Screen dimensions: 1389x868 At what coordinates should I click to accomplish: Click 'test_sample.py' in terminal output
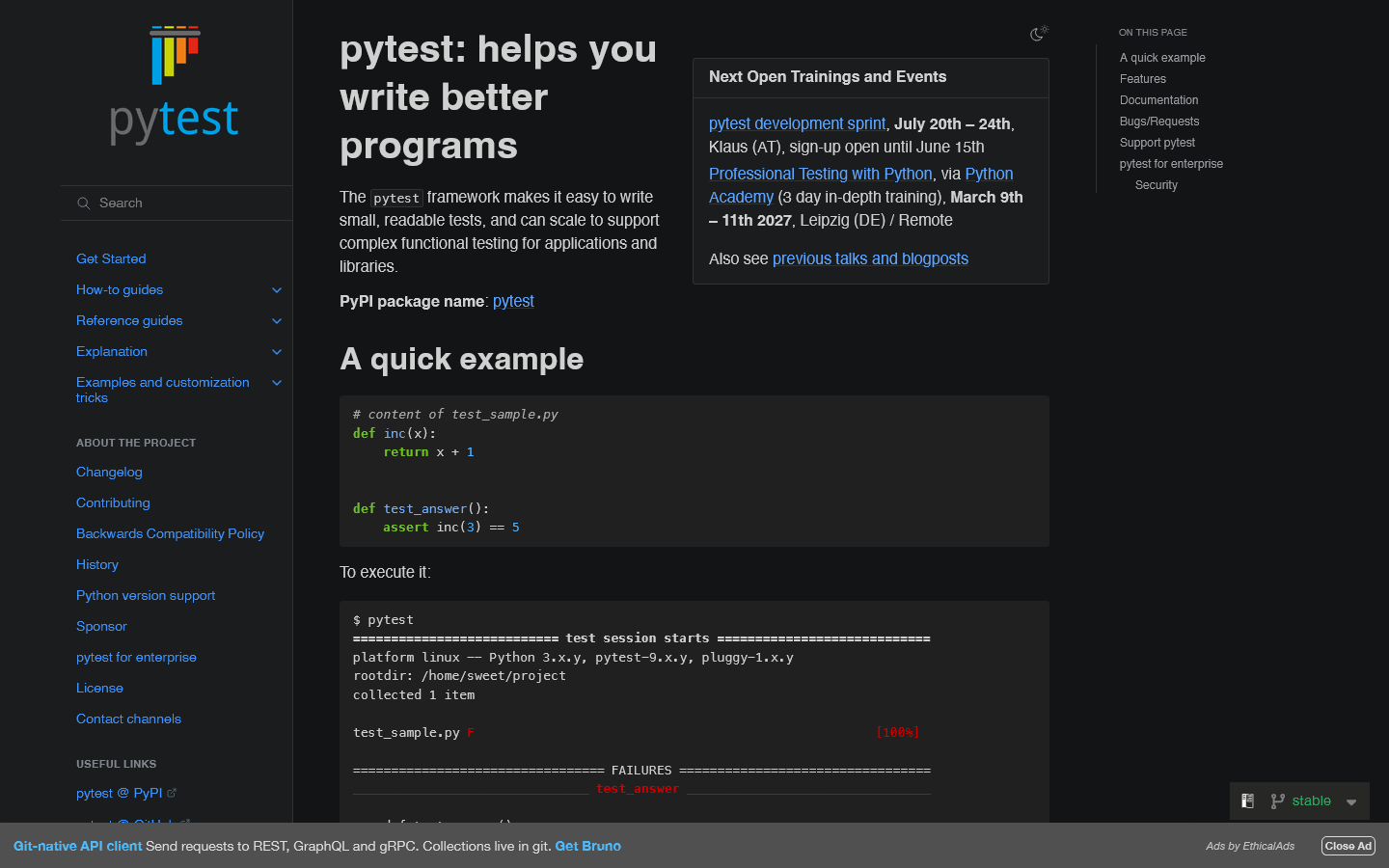pos(406,732)
